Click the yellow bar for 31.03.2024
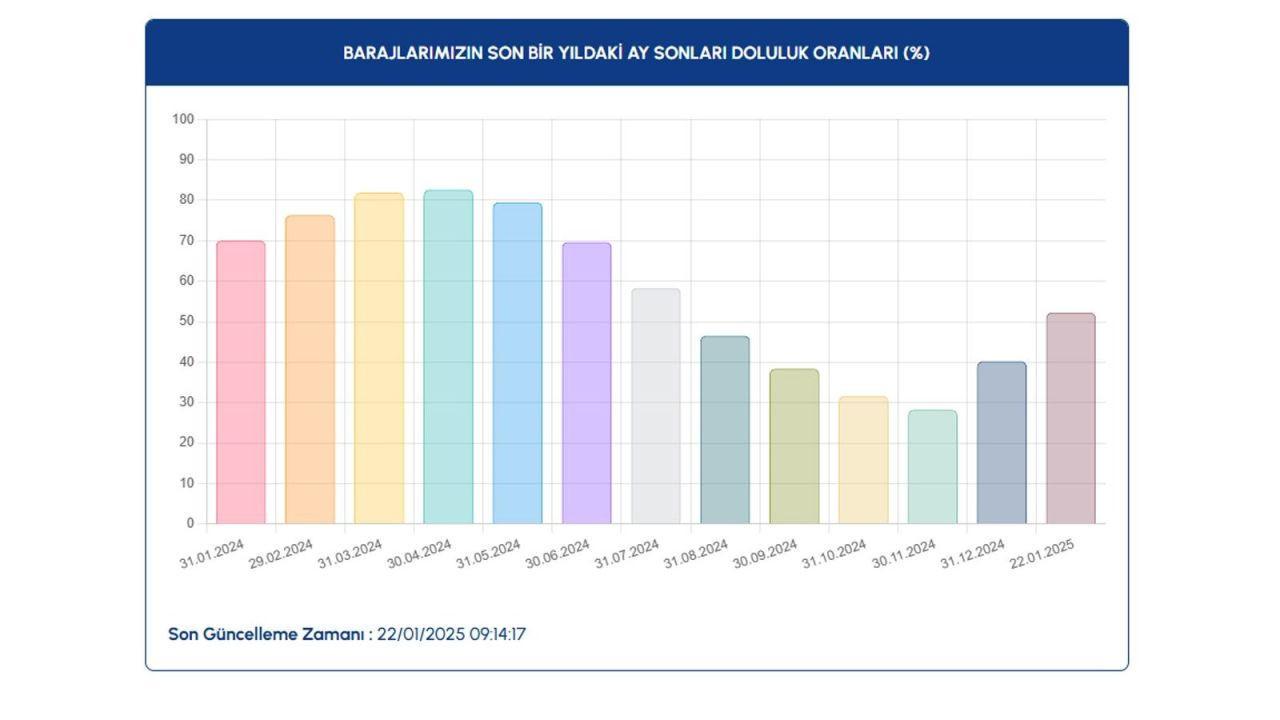Image resolution: width=1280 pixels, height=720 pixels. pyautogui.click(x=379, y=358)
